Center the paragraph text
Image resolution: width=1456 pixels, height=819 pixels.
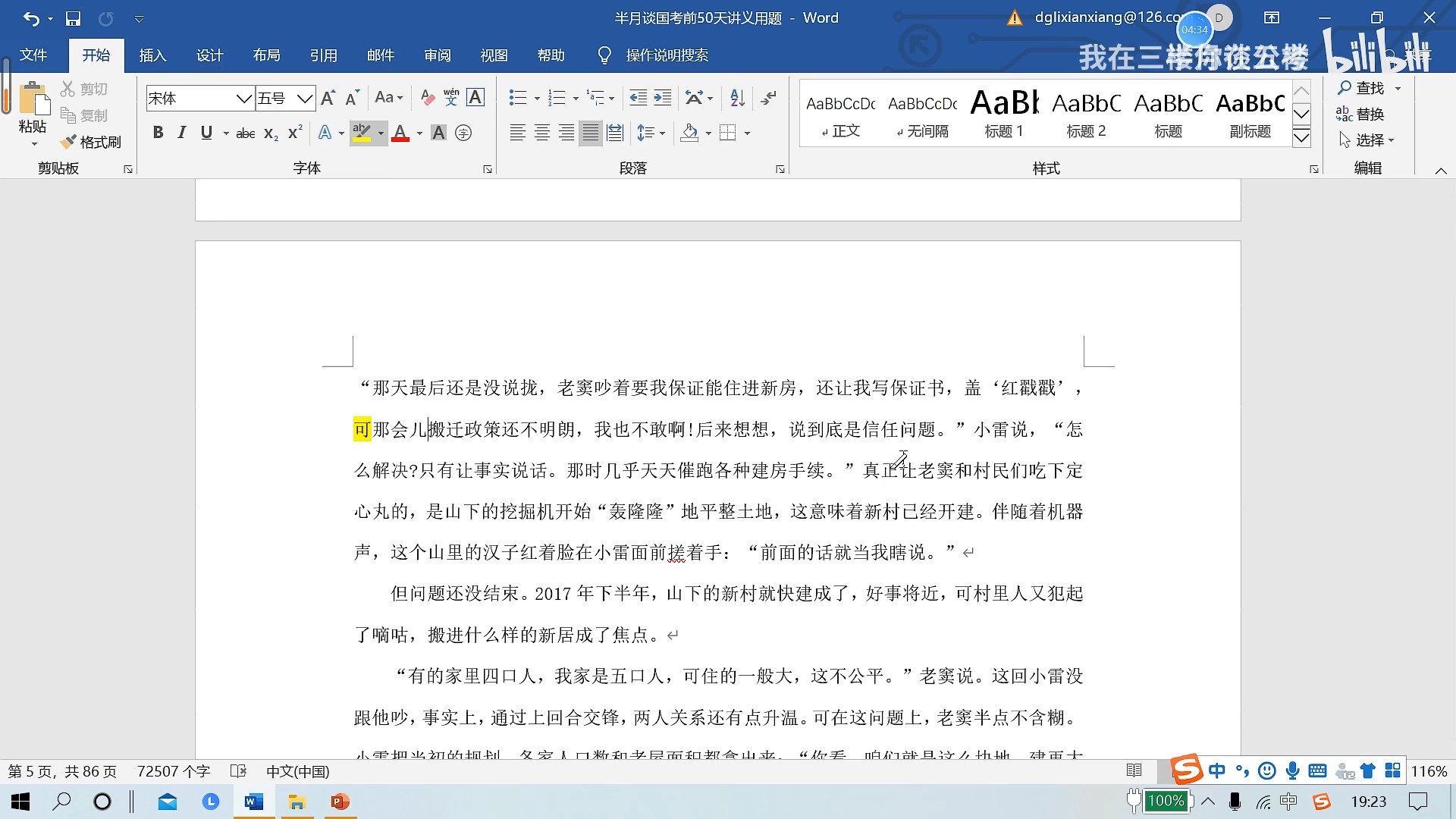point(542,133)
